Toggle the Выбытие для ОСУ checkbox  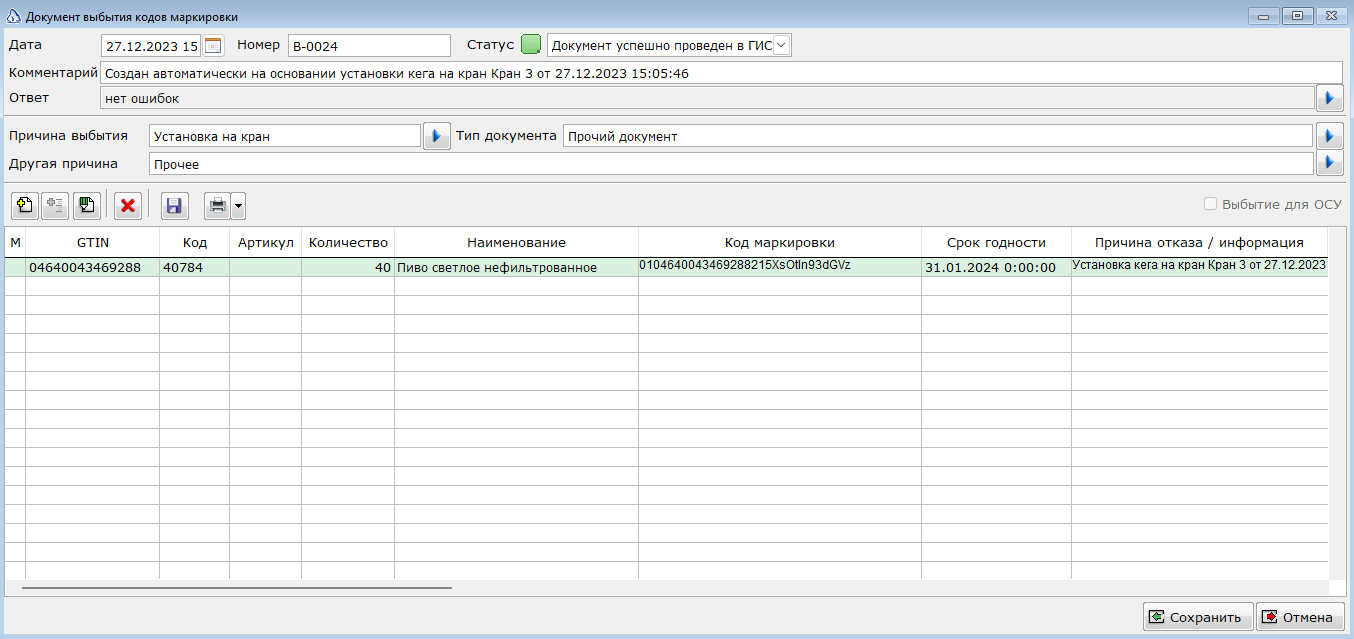click(x=1211, y=204)
